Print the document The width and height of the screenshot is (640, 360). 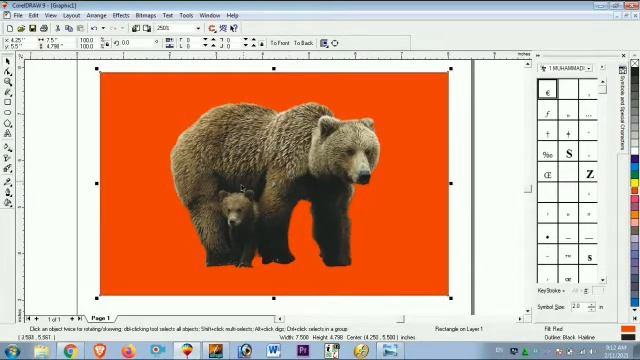44,28
